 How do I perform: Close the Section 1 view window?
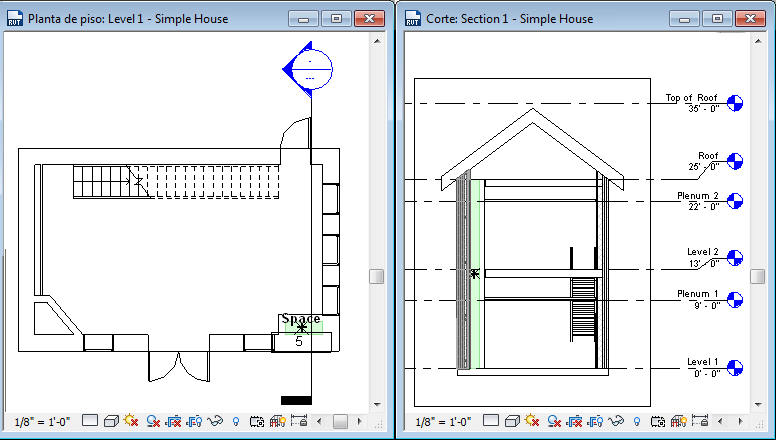coord(750,19)
